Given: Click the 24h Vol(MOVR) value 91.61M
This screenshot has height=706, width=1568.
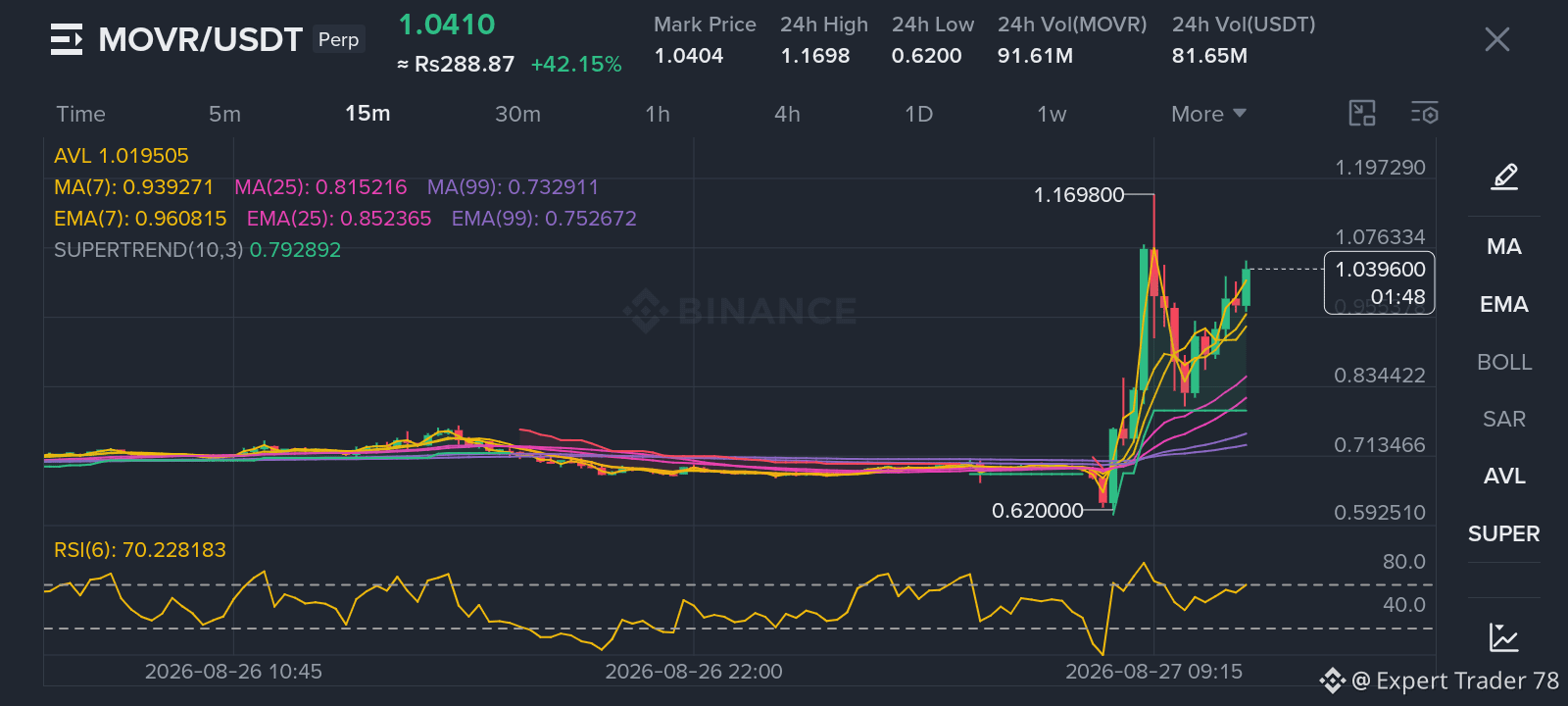Looking at the screenshot, I should pos(1035,56).
